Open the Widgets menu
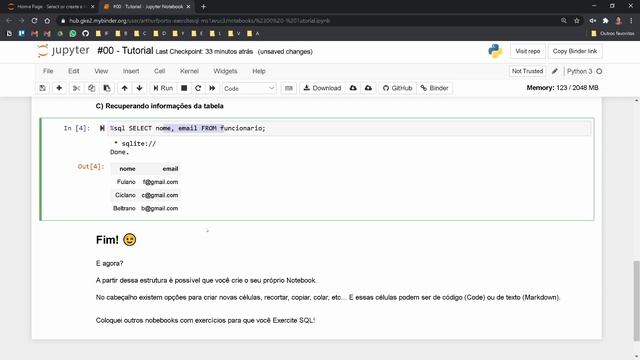The image size is (640, 360). (x=225, y=71)
